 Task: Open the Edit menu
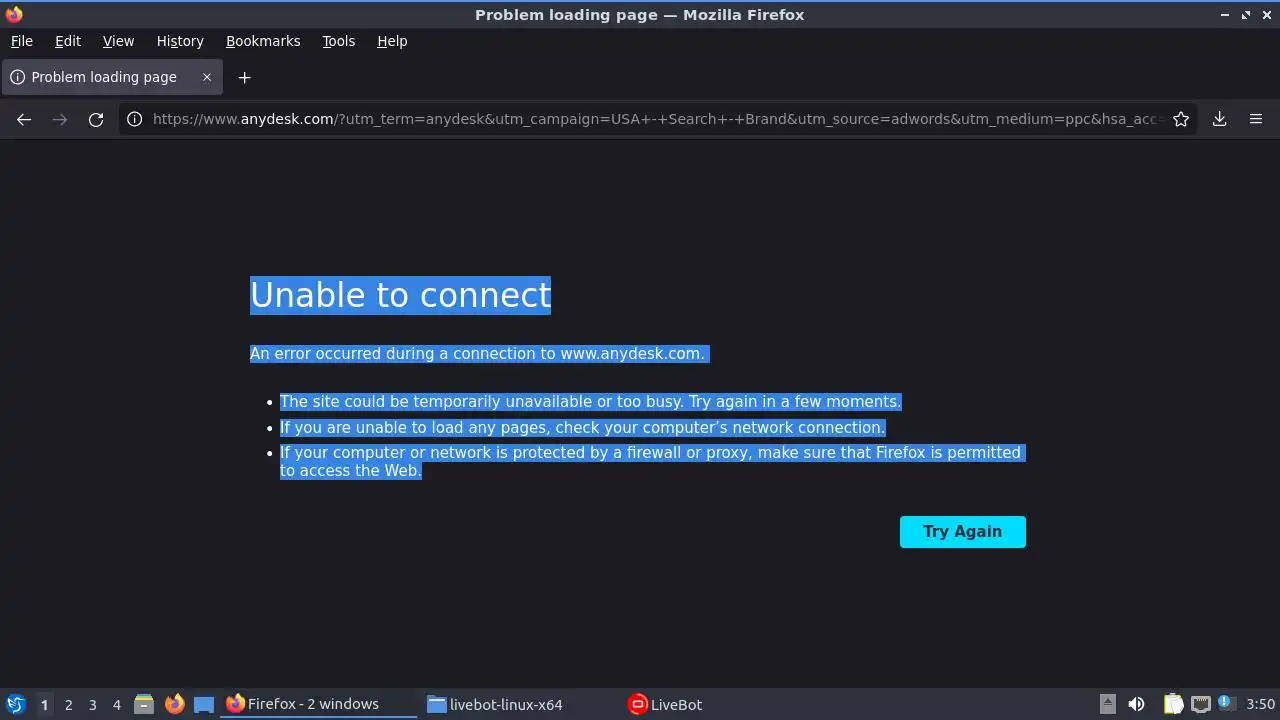point(68,41)
